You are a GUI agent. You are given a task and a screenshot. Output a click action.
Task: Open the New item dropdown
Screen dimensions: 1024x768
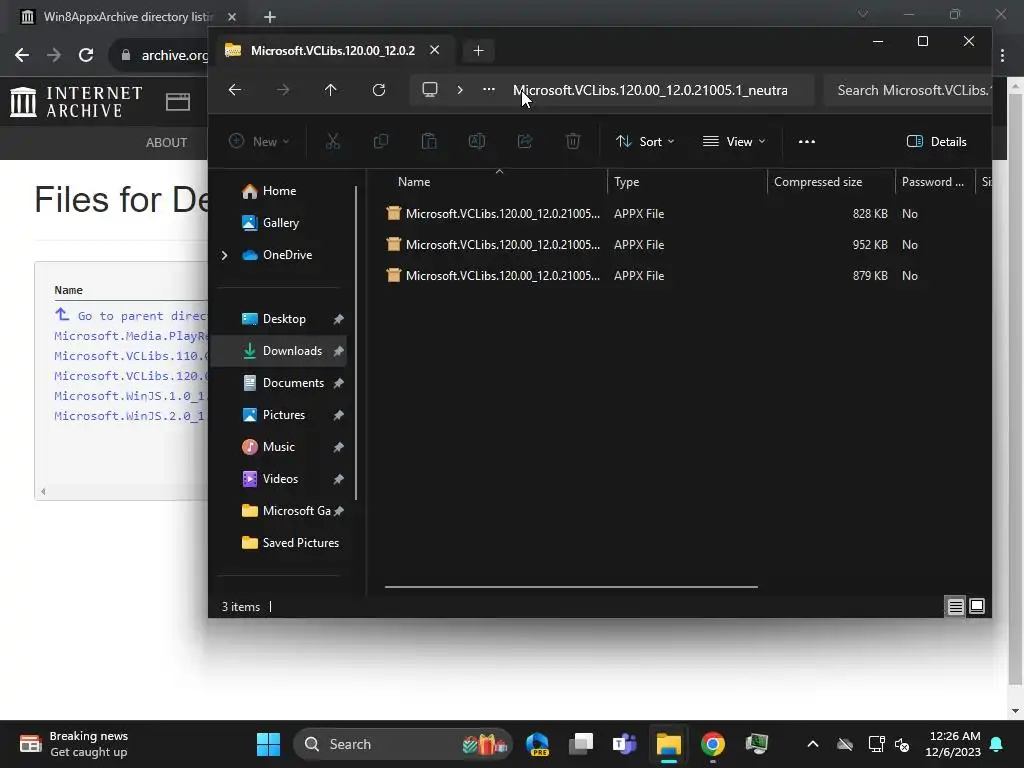[x=259, y=141]
